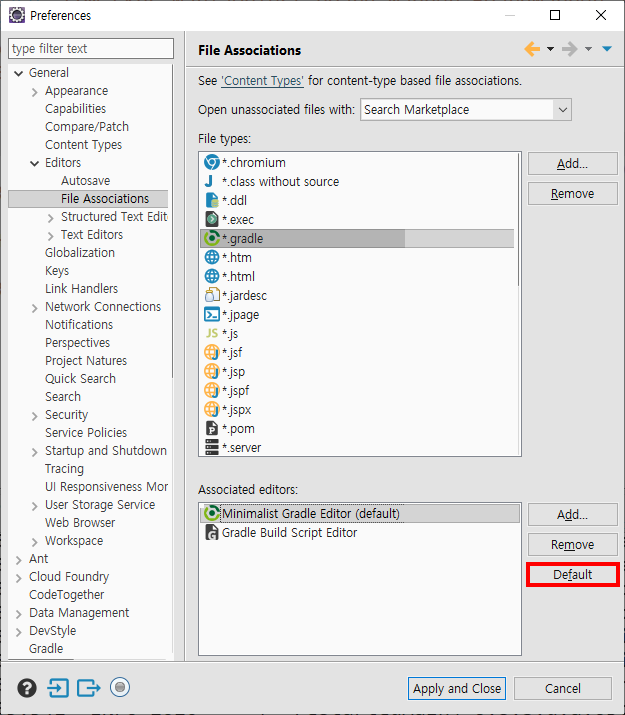This screenshot has height=715, width=625.
Task: Select the *.class without source icon
Action: [x=210, y=181]
